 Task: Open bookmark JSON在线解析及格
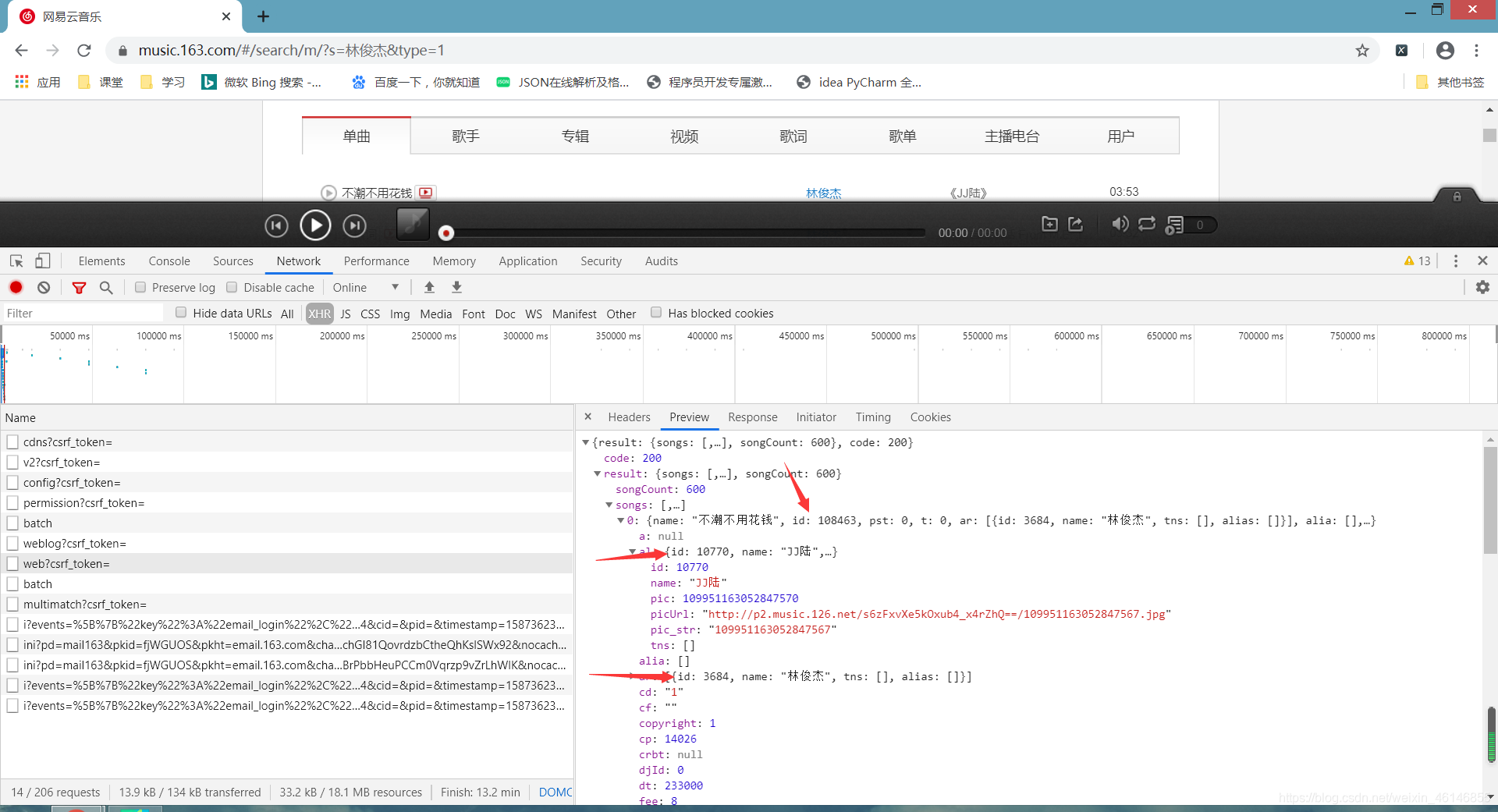tap(564, 82)
